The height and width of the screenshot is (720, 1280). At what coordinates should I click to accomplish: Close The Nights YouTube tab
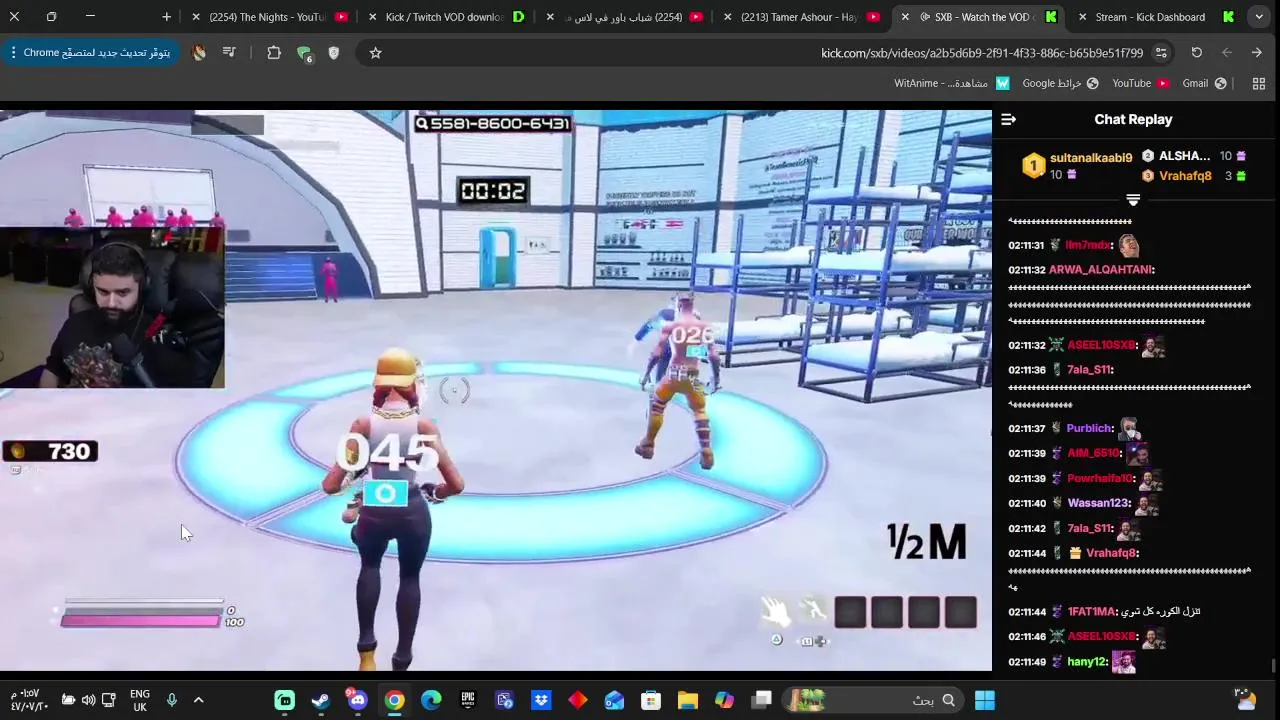pos(195,17)
